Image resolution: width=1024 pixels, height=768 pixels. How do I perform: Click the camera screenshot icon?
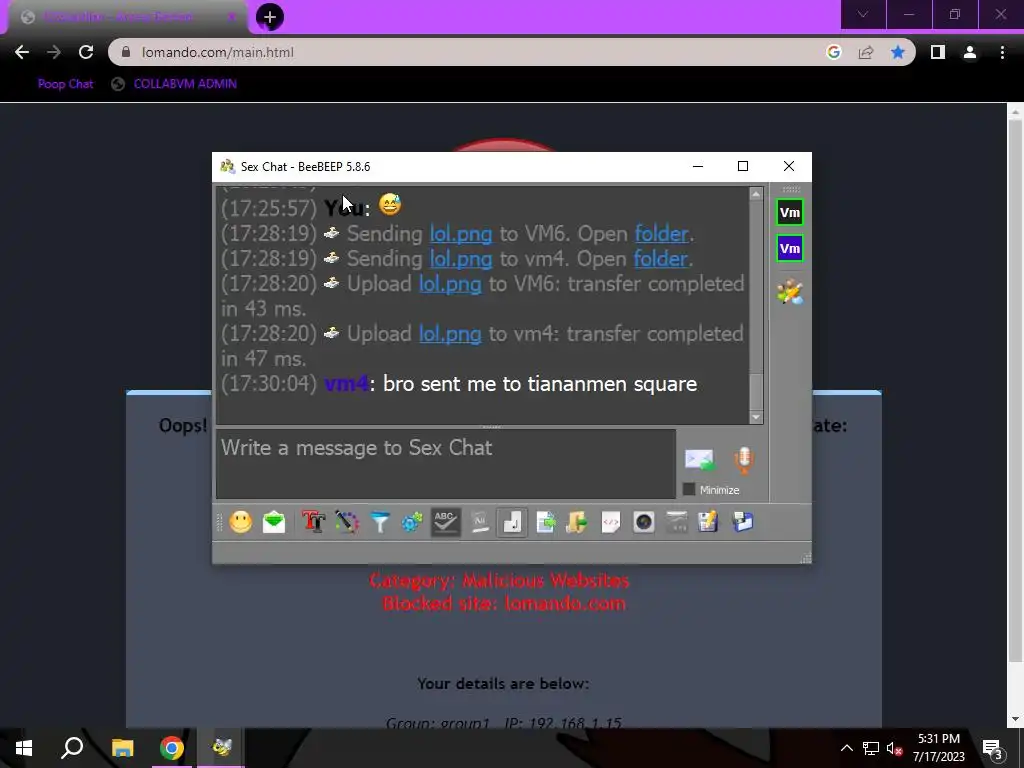pos(644,522)
